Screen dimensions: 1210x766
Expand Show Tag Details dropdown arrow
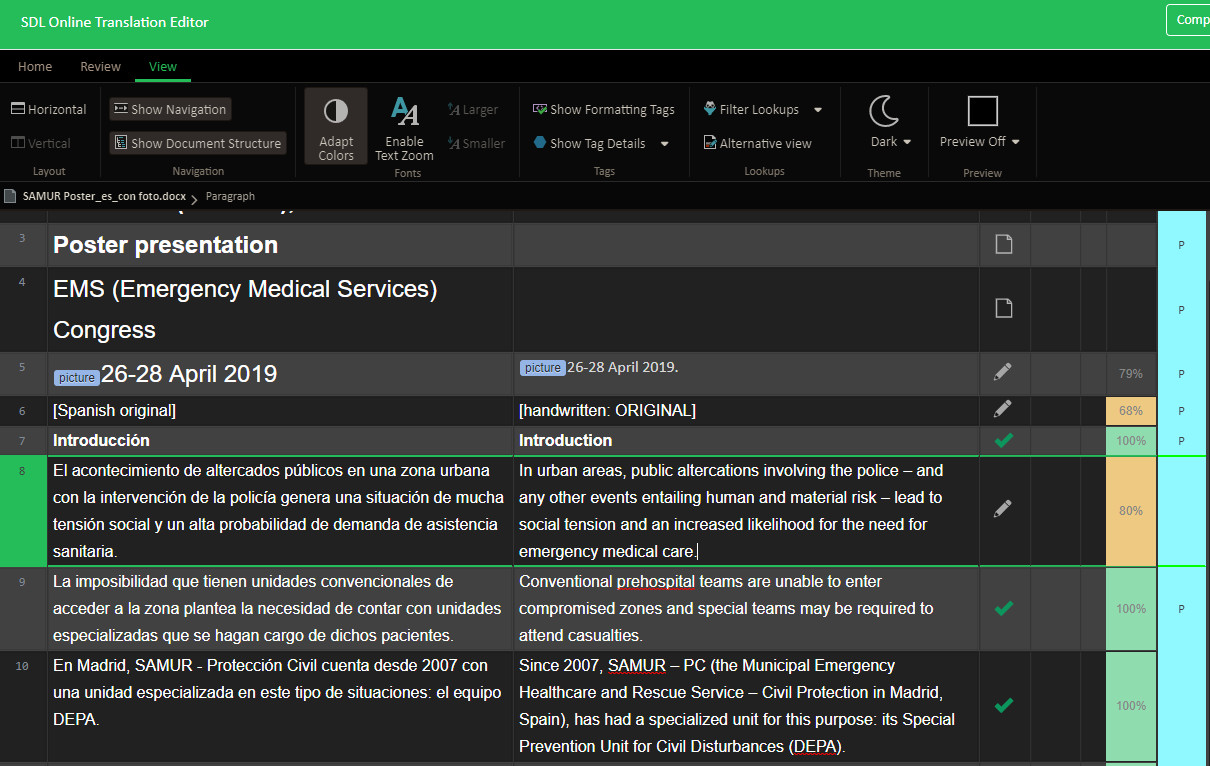click(x=664, y=143)
